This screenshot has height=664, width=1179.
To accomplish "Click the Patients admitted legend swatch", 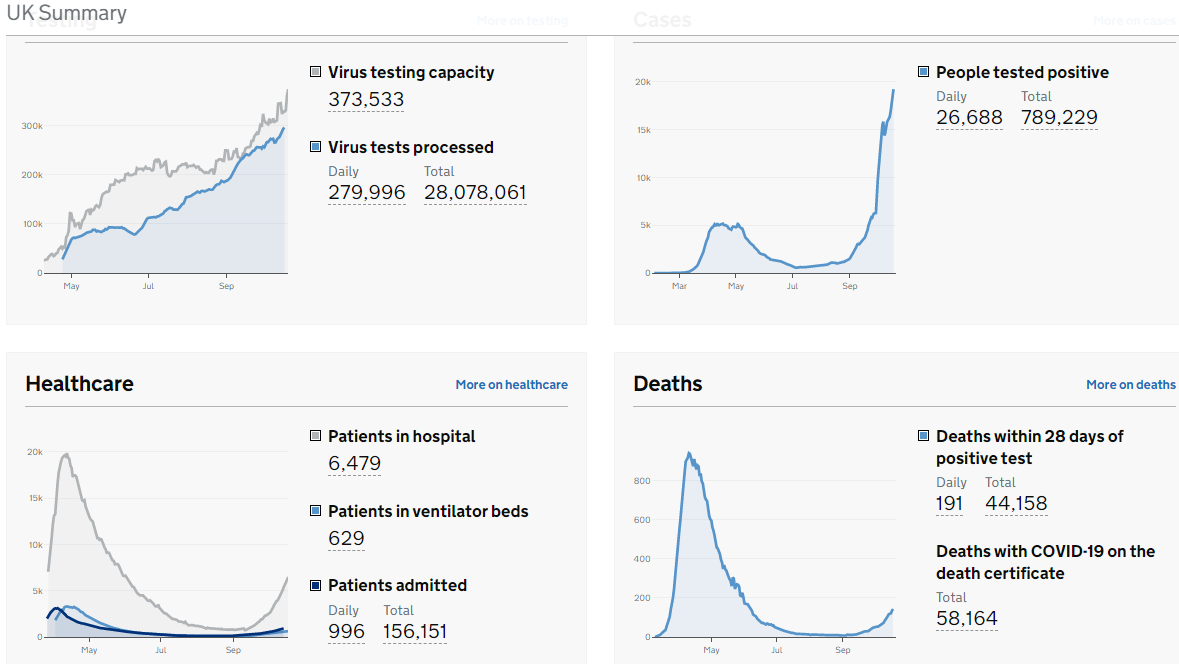I will [x=316, y=585].
